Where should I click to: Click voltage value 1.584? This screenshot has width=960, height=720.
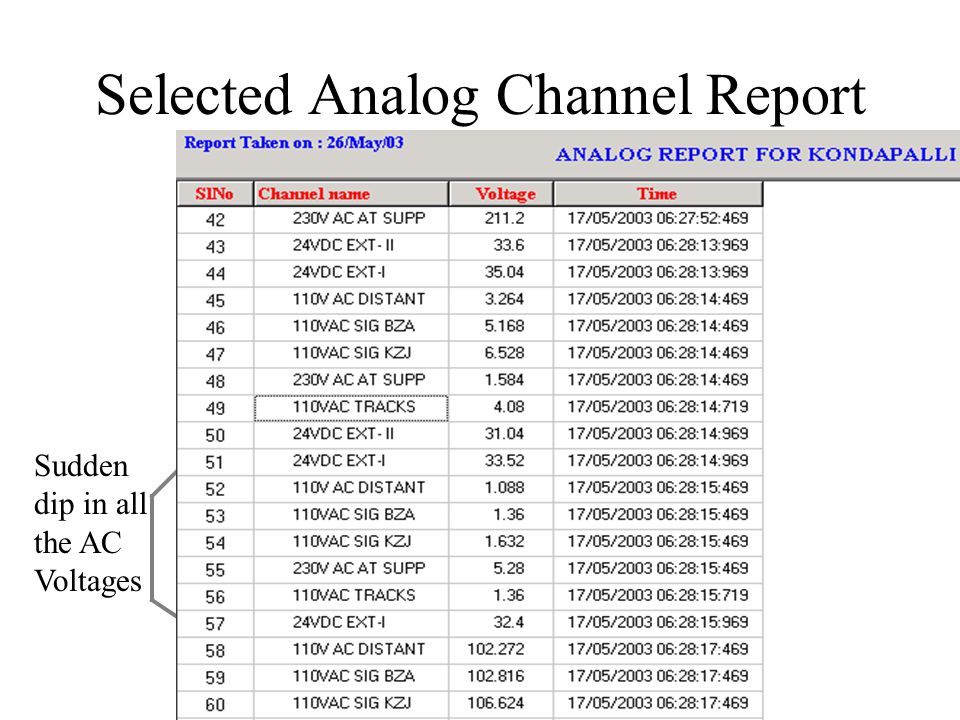504,380
